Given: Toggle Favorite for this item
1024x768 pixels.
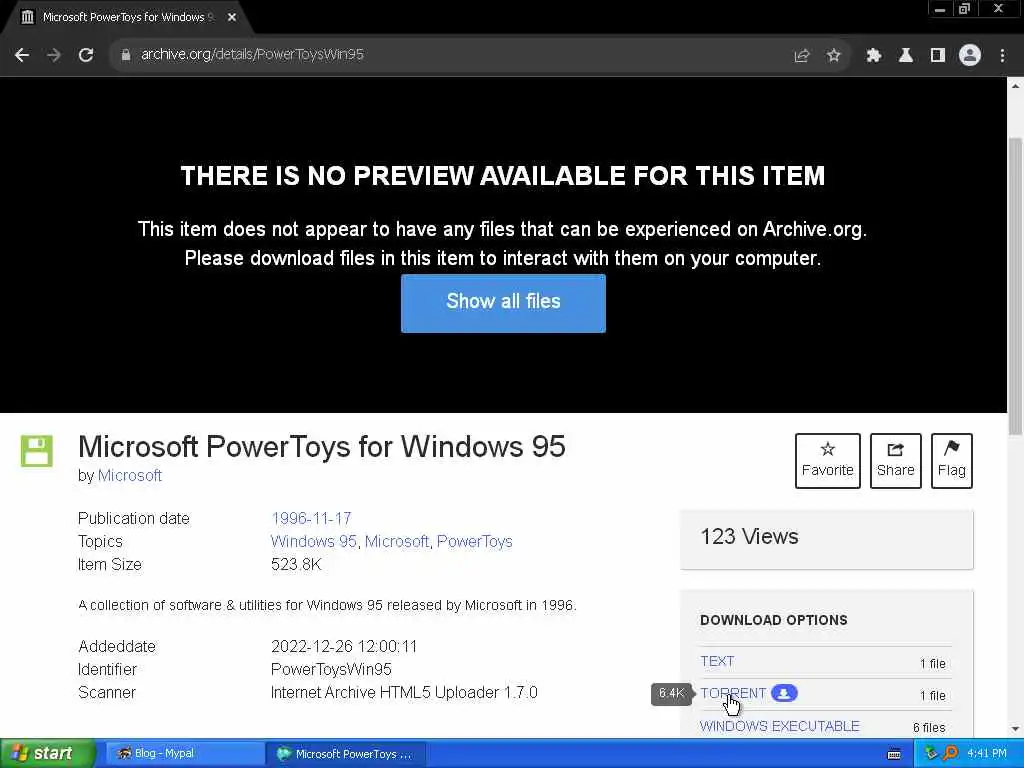Looking at the screenshot, I should coord(827,461).
